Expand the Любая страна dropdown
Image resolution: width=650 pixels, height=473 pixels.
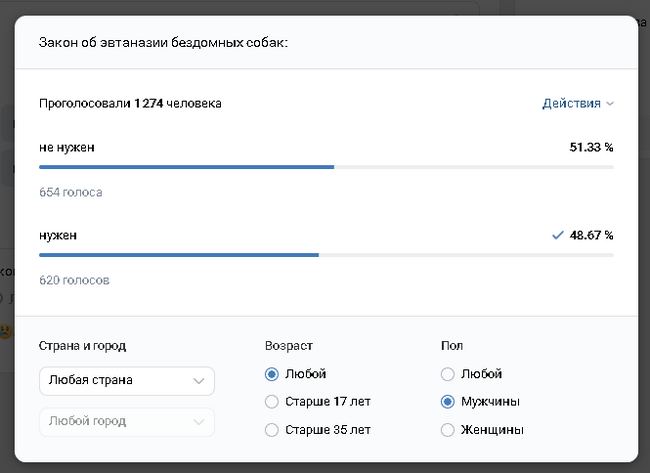coord(126,380)
